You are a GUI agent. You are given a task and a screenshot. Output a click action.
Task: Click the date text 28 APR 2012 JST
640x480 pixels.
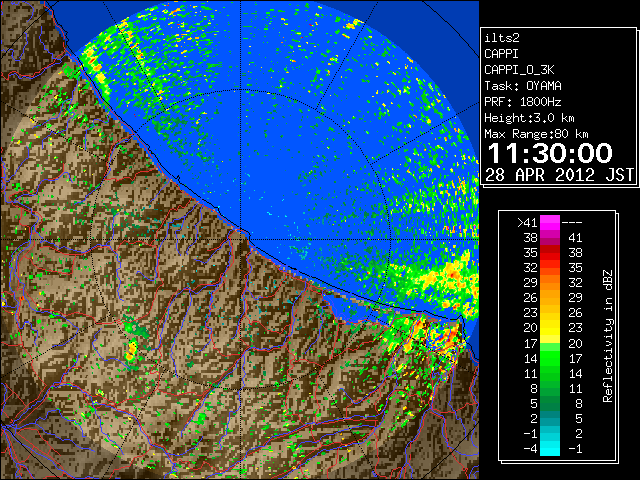(559, 175)
